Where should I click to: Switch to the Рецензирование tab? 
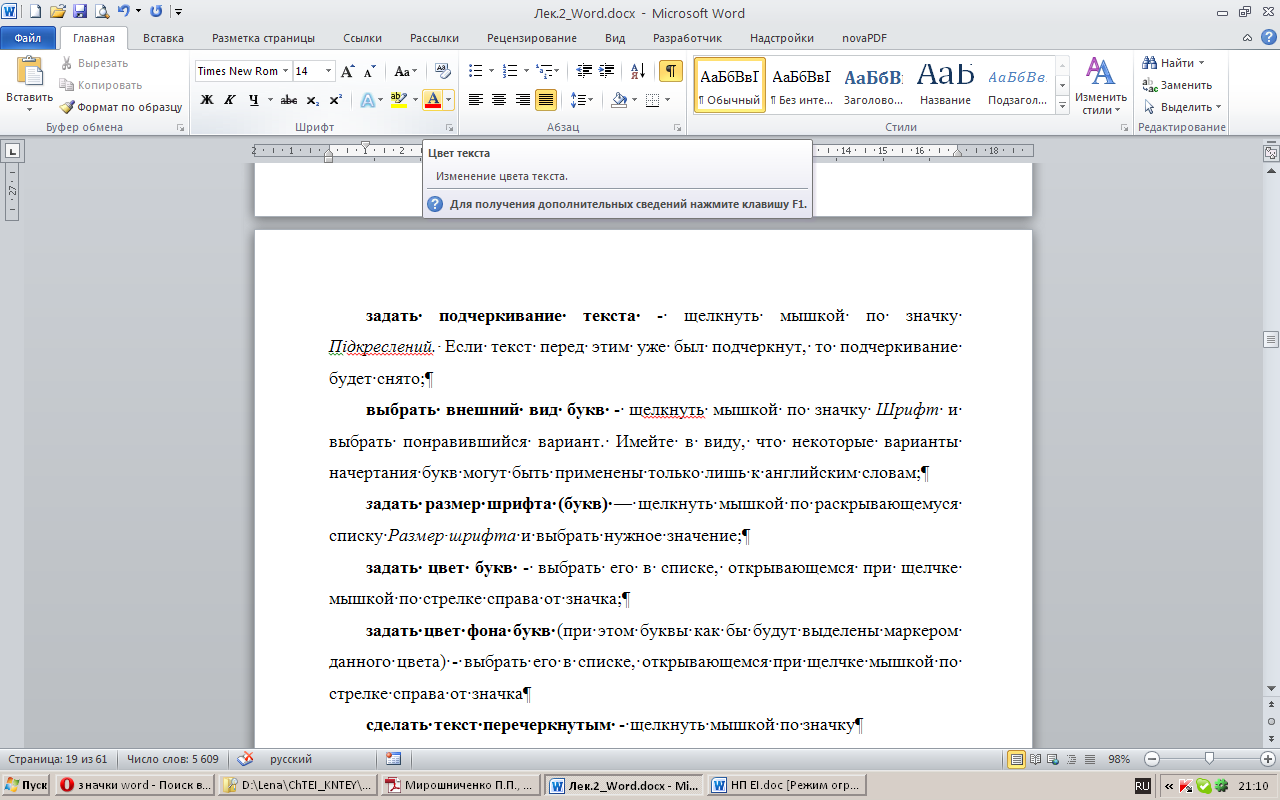[532, 38]
